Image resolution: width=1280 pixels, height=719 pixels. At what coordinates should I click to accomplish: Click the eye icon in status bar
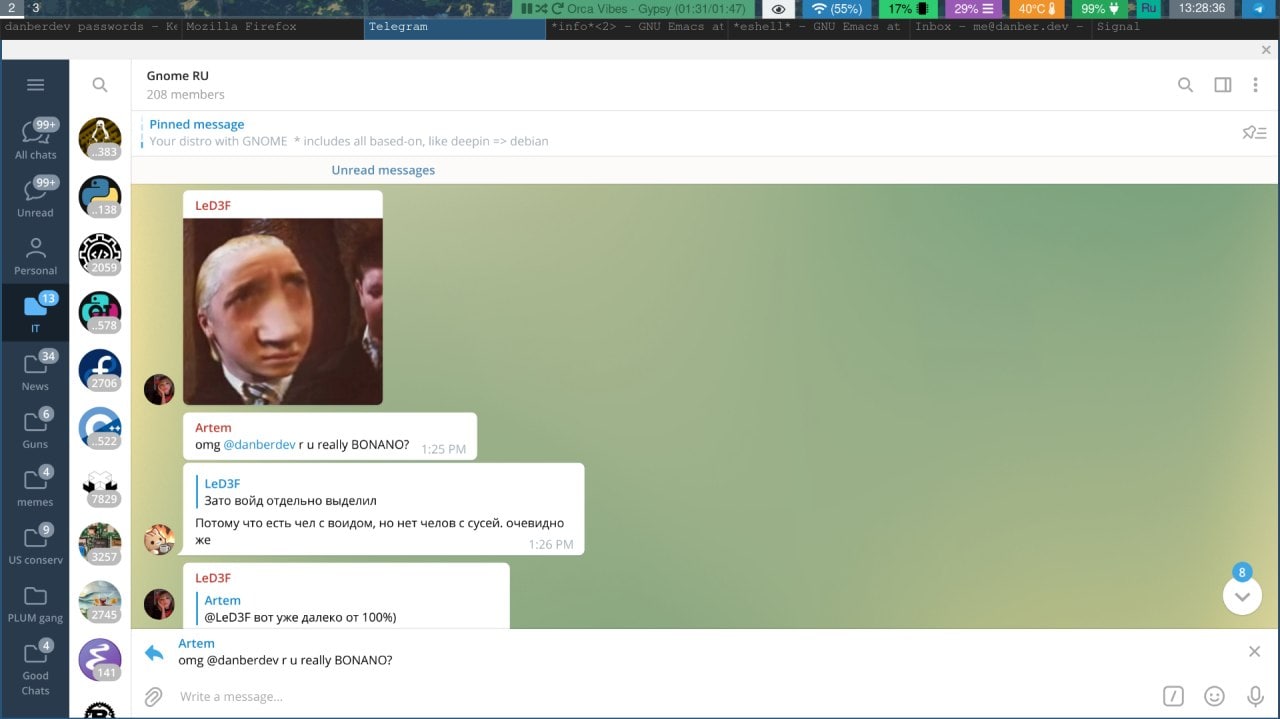[777, 8]
